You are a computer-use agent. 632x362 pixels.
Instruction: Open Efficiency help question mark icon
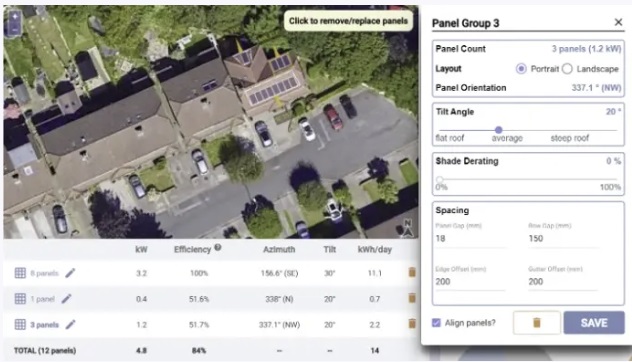pos(218,248)
